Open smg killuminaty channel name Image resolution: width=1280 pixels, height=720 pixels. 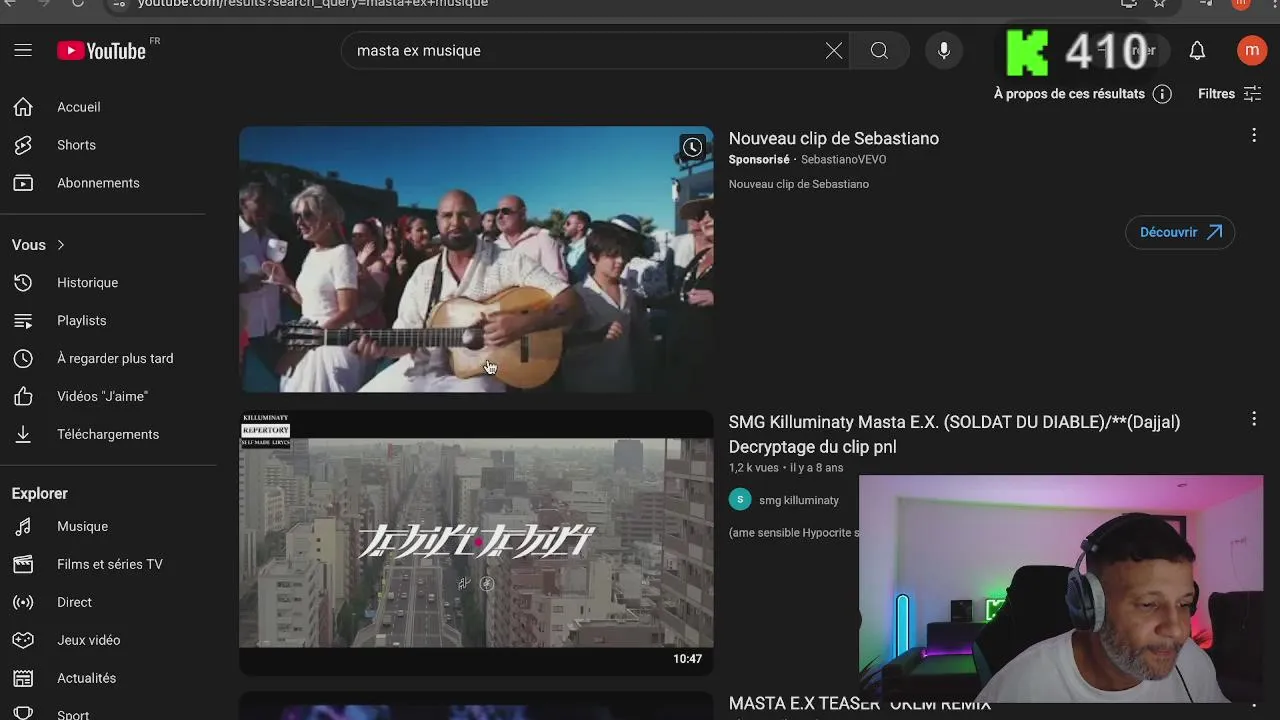tap(798, 500)
